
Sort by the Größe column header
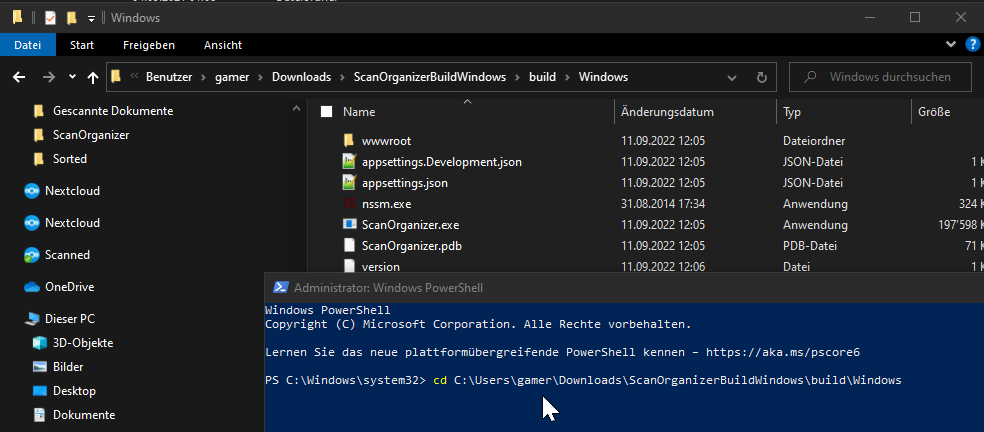coord(934,112)
